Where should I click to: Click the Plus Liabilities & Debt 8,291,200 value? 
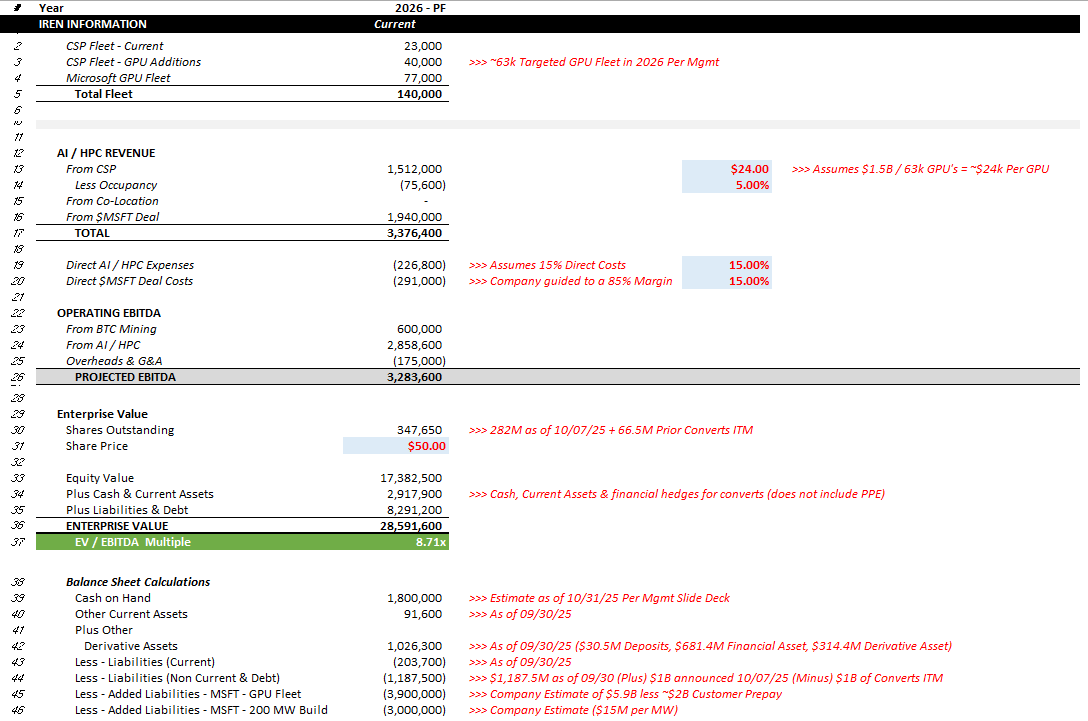[x=414, y=510]
